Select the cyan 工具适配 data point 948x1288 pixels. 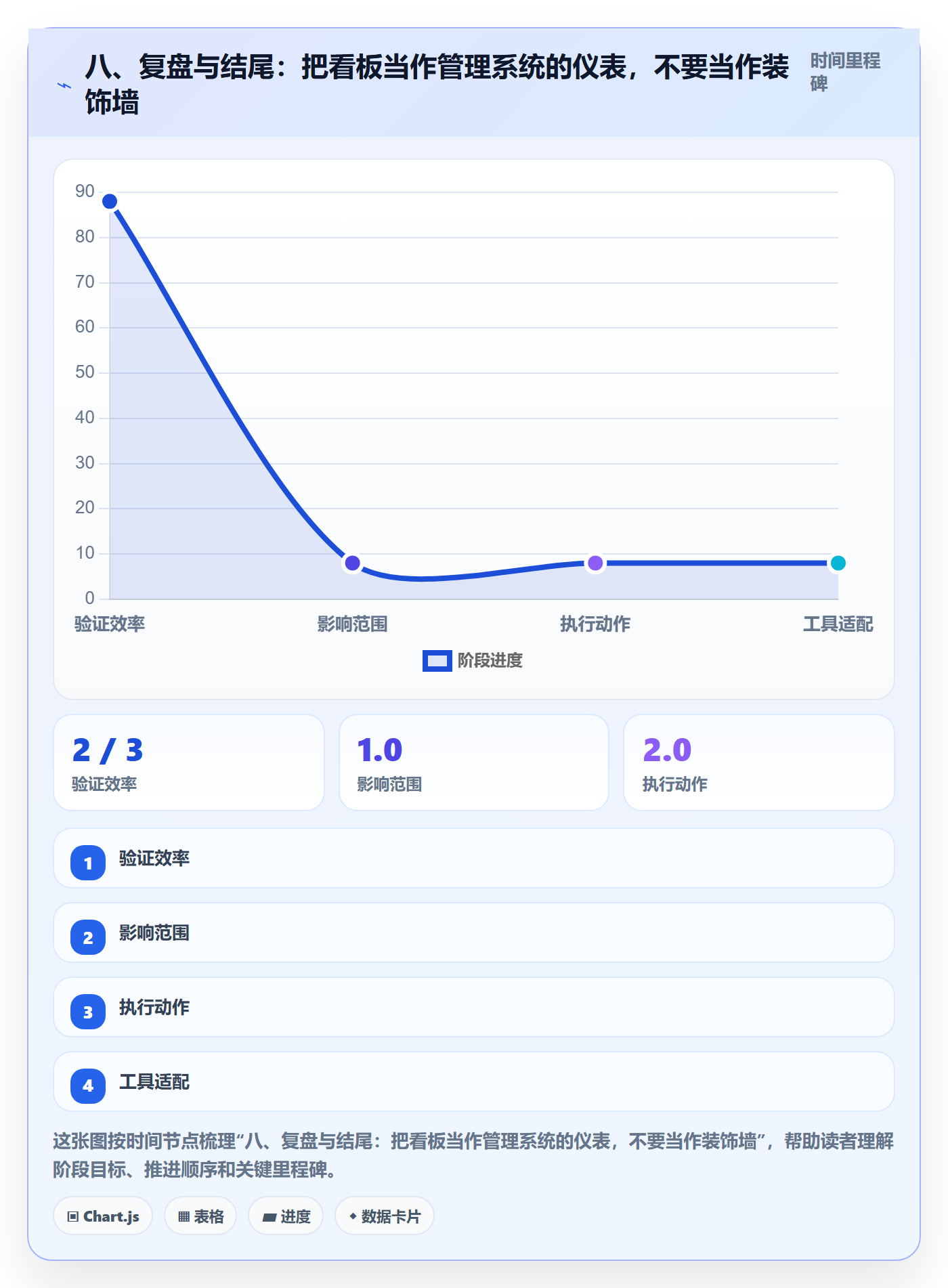click(838, 563)
